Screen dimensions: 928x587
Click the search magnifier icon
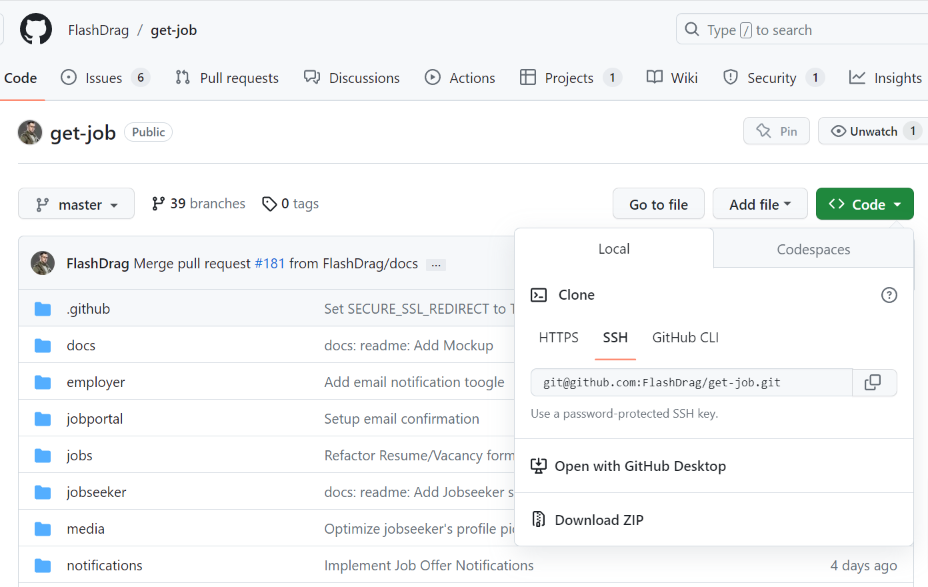tap(691, 29)
